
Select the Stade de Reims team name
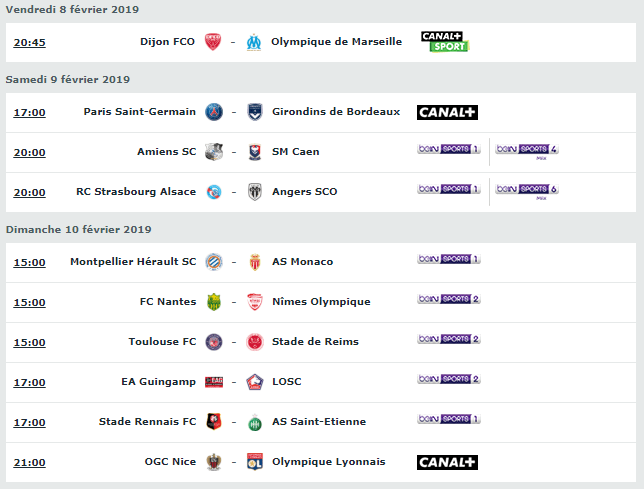pyautogui.click(x=315, y=342)
